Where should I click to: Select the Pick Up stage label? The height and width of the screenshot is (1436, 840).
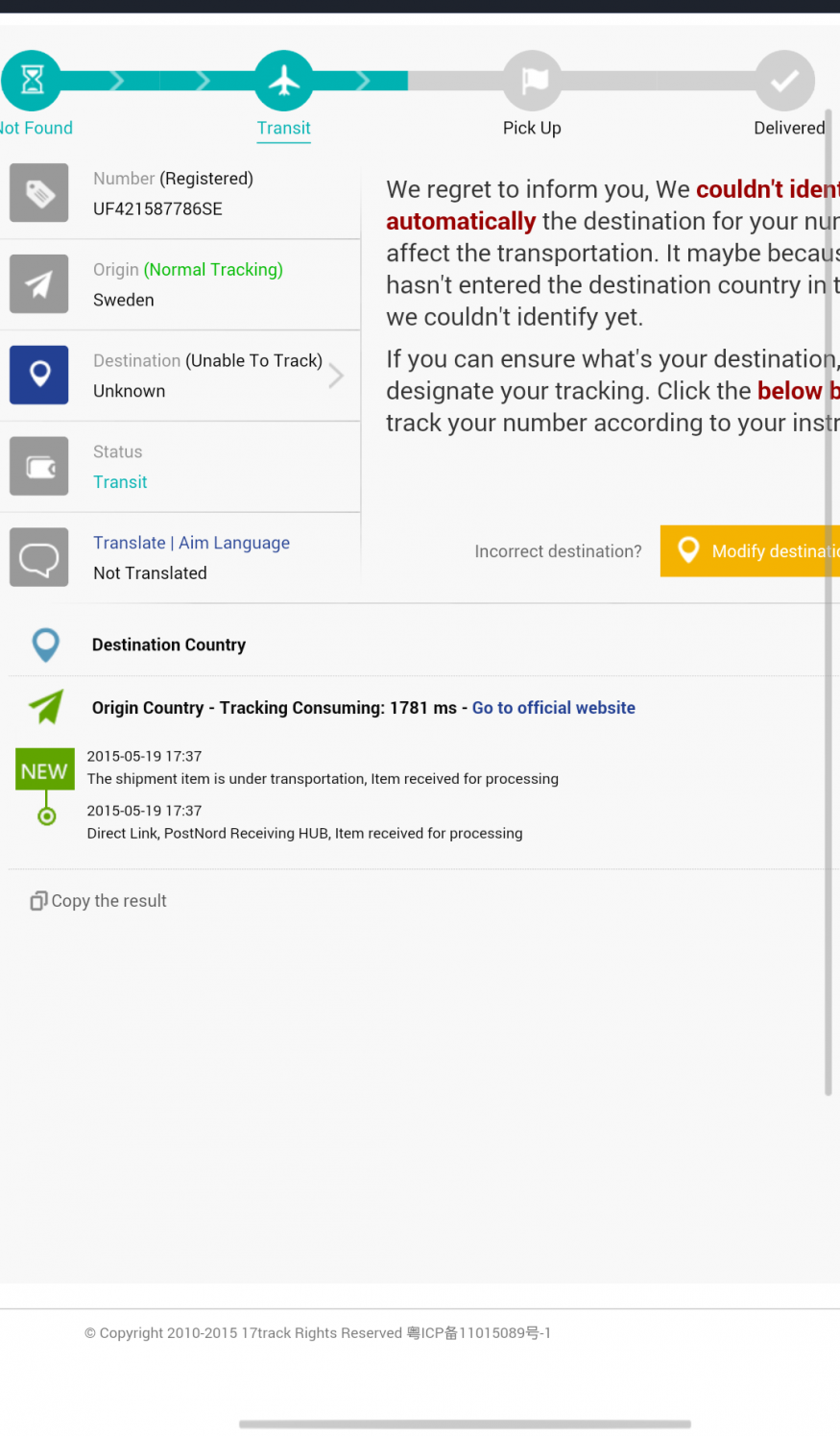coord(532,128)
